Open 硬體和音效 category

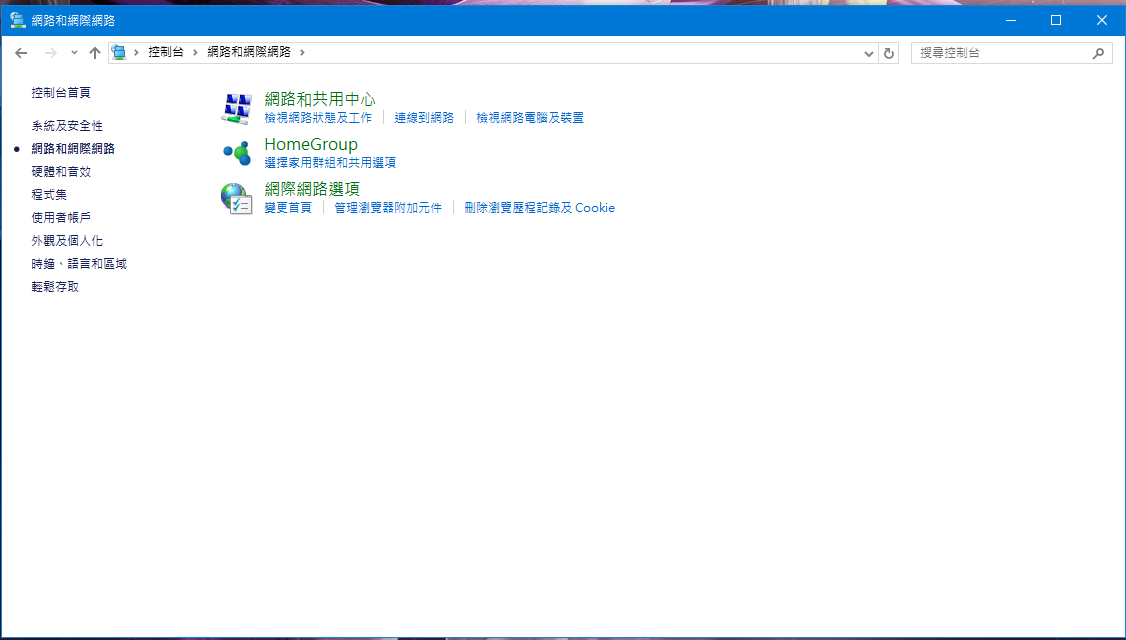click(x=61, y=172)
